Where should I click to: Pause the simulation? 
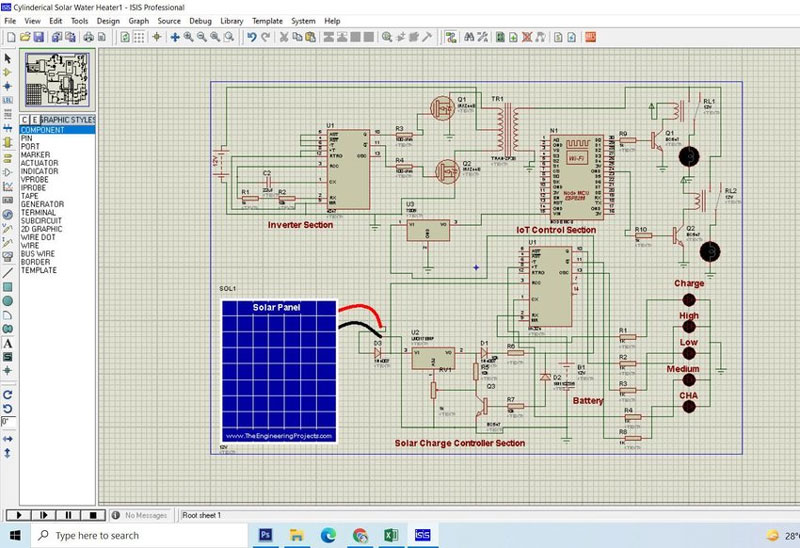(68, 515)
